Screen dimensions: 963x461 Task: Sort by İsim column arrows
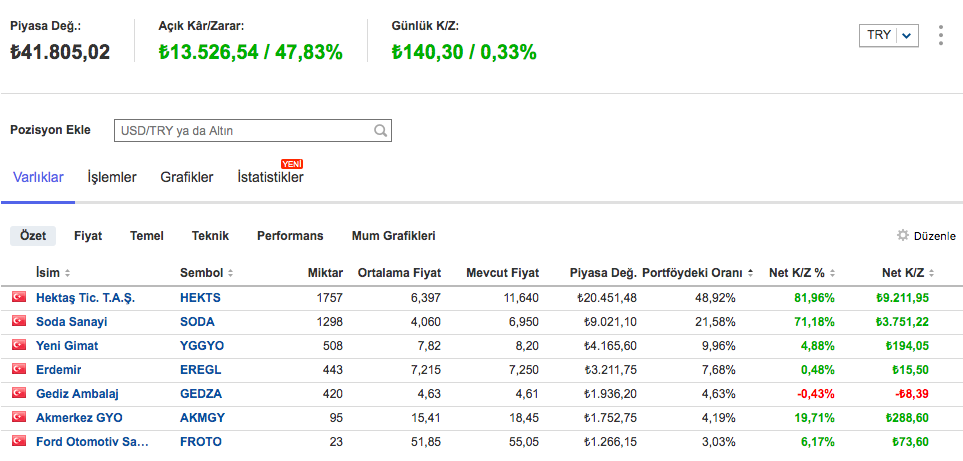pyautogui.click(x=67, y=273)
